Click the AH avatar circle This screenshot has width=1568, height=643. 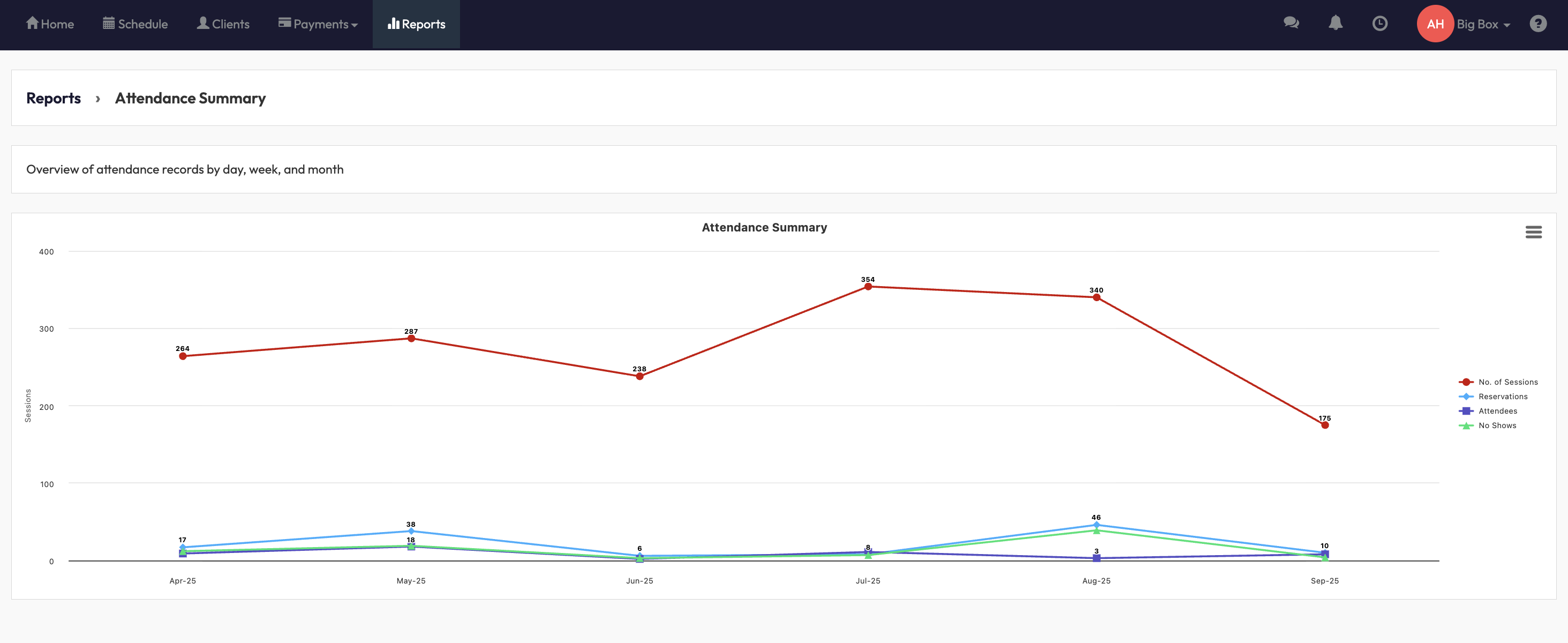coord(1435,24)
